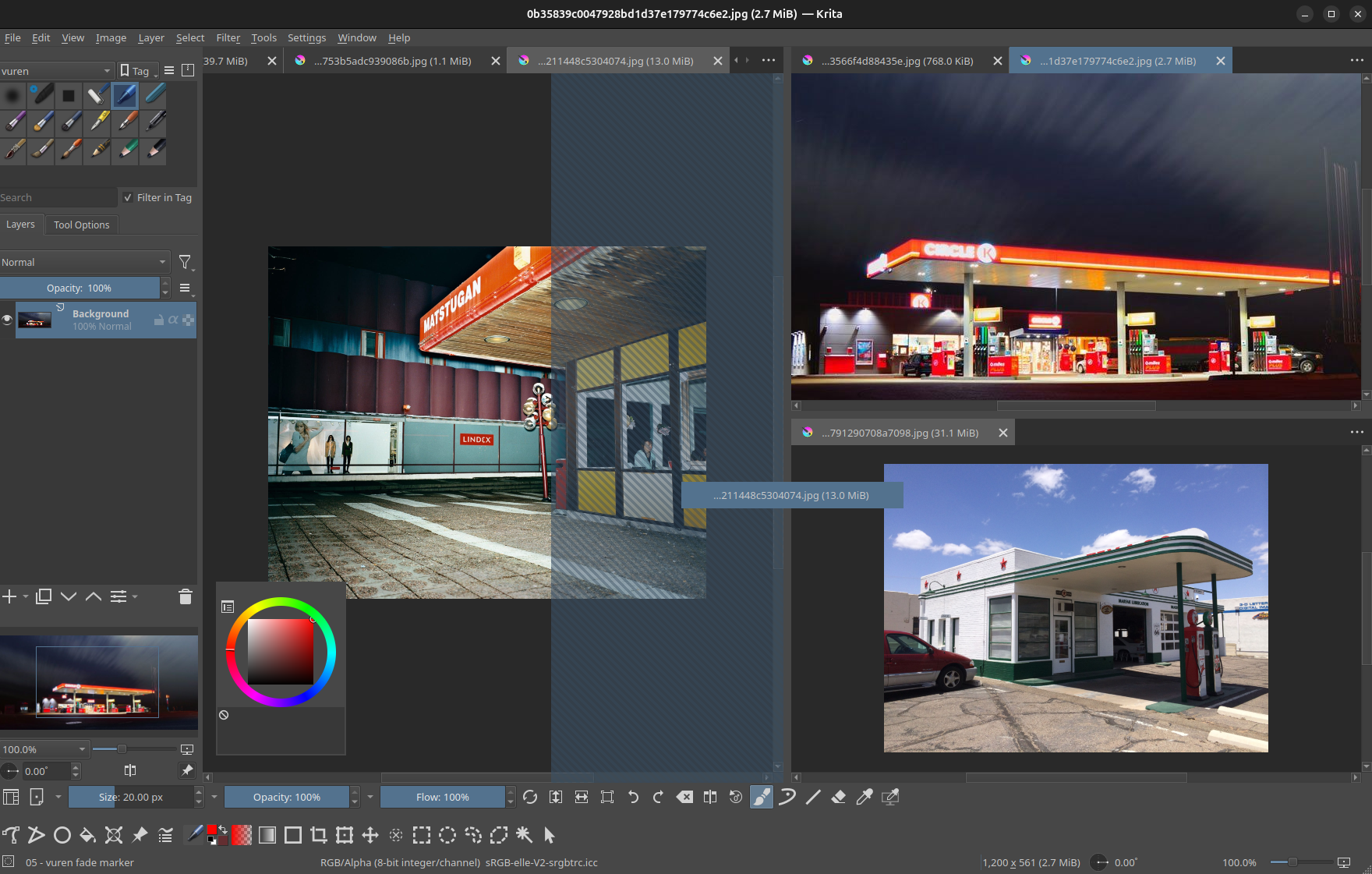Activate the Rectangular Selection tool
Image resolution: width=1372 pixels, height=874 pixels.
click(422, 835)
